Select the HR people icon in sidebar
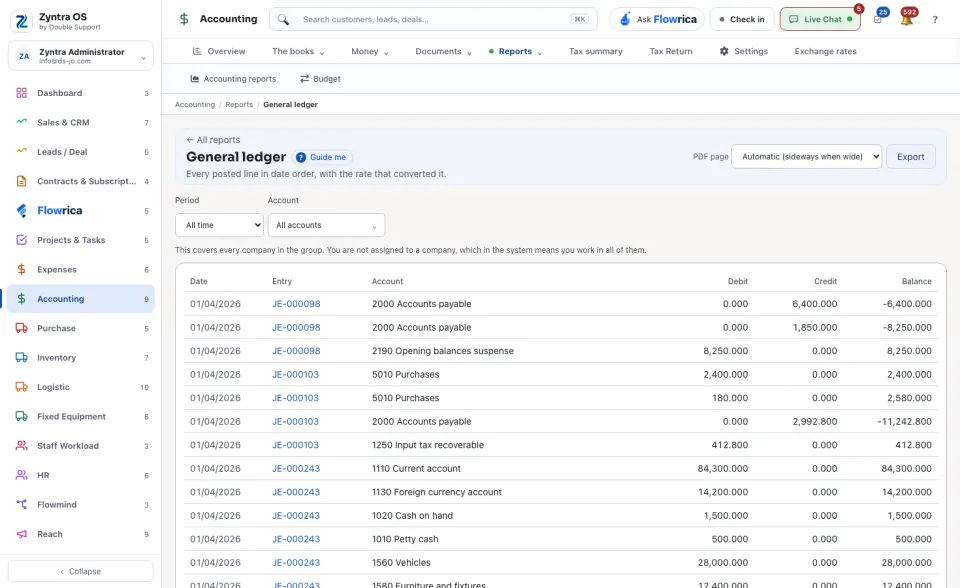Image resolution: width=960 pixels, height=588 pixels. pyautogui.click(x=21, y=475)
